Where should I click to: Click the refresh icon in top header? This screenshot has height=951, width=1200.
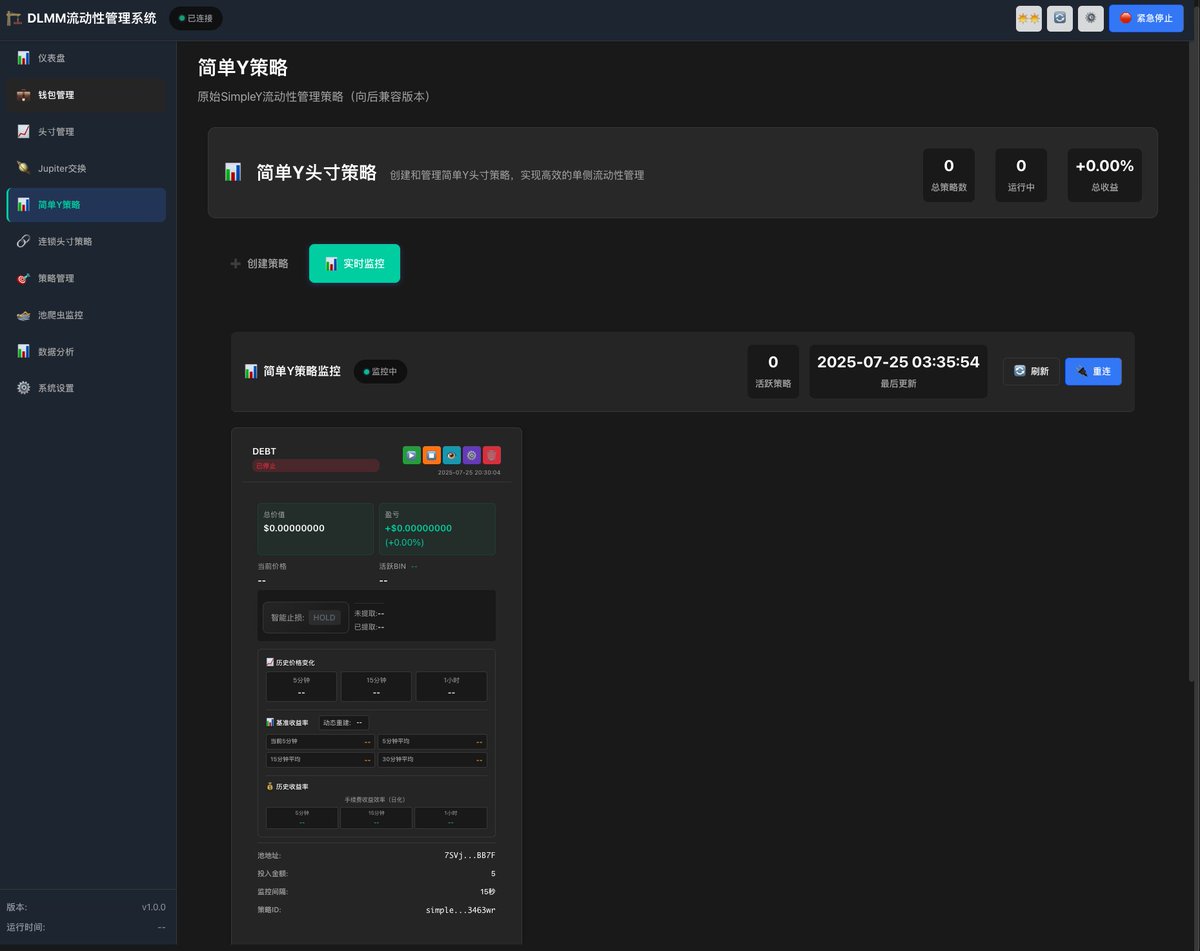click(1060, 18)
